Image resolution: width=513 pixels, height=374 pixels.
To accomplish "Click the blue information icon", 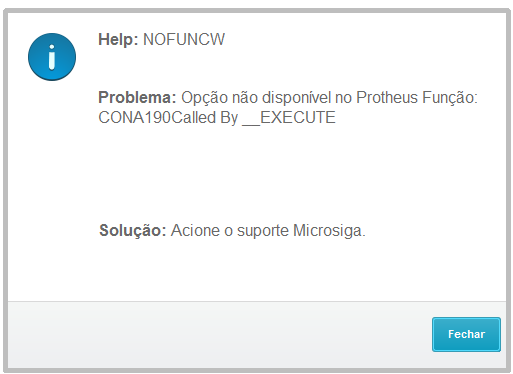I will [x=52, y=57].
